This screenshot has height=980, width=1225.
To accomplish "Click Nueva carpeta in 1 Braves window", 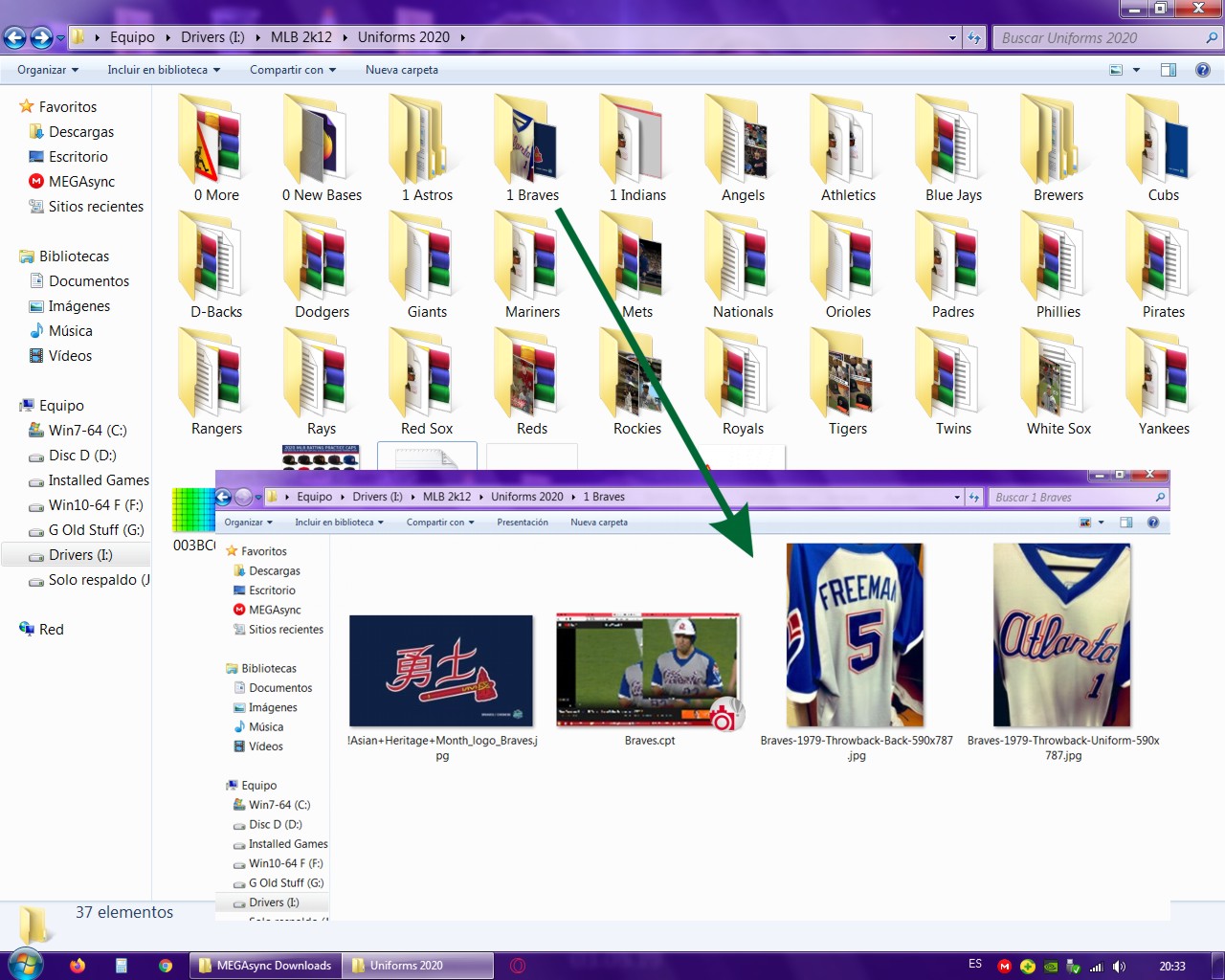I will [x=599, y=523].
